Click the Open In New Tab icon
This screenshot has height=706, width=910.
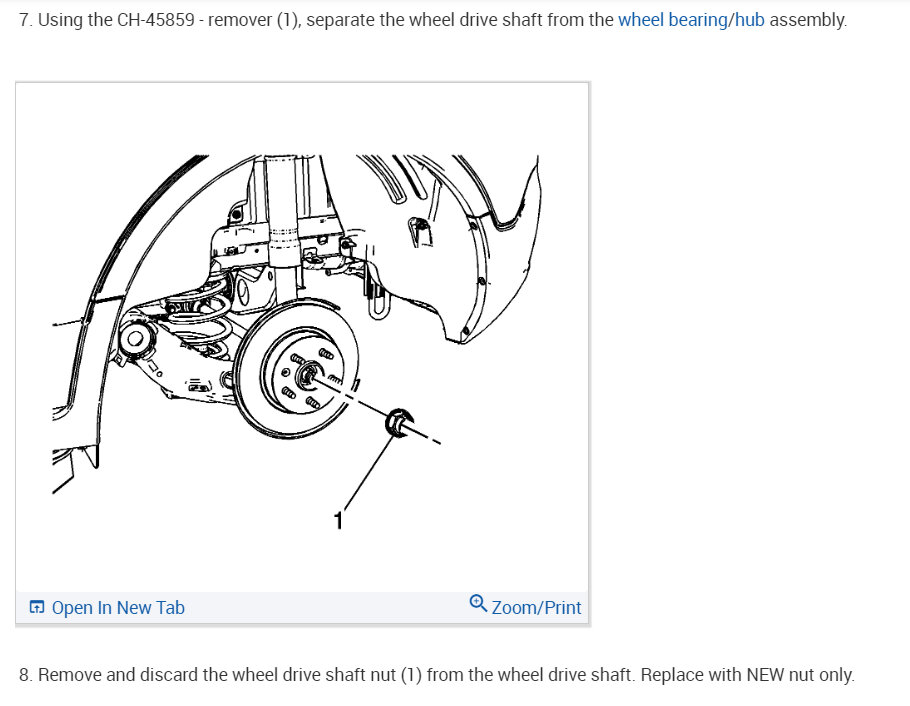pyautogui.click(x=37, y=607)
